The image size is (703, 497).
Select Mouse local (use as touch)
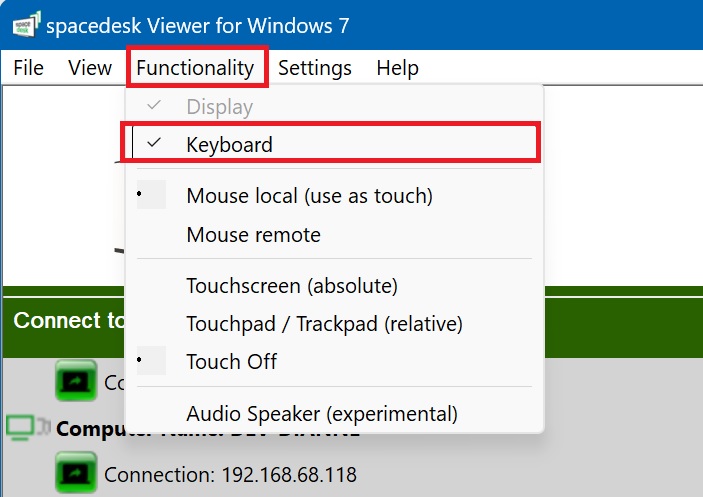click(x=332, y=196)
